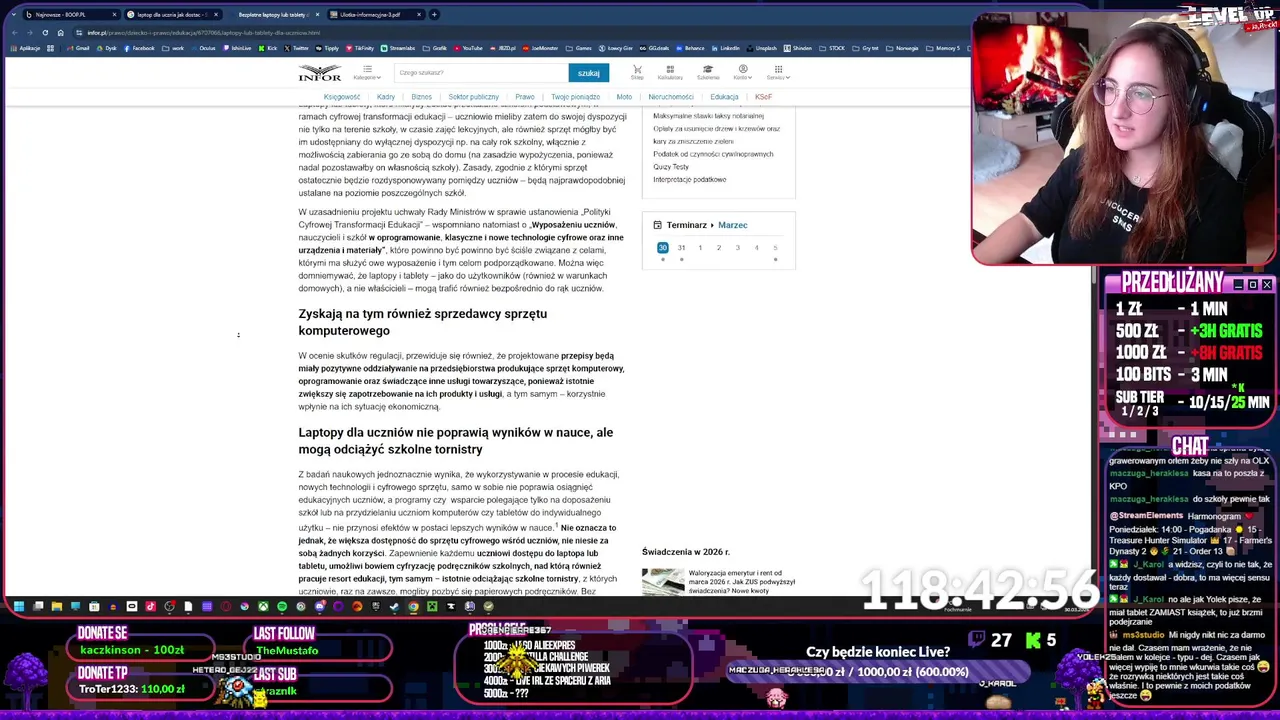Open a new browser tab
Image resolution: width=1280 pixels, height=720 pixels.
pos(434,15)
